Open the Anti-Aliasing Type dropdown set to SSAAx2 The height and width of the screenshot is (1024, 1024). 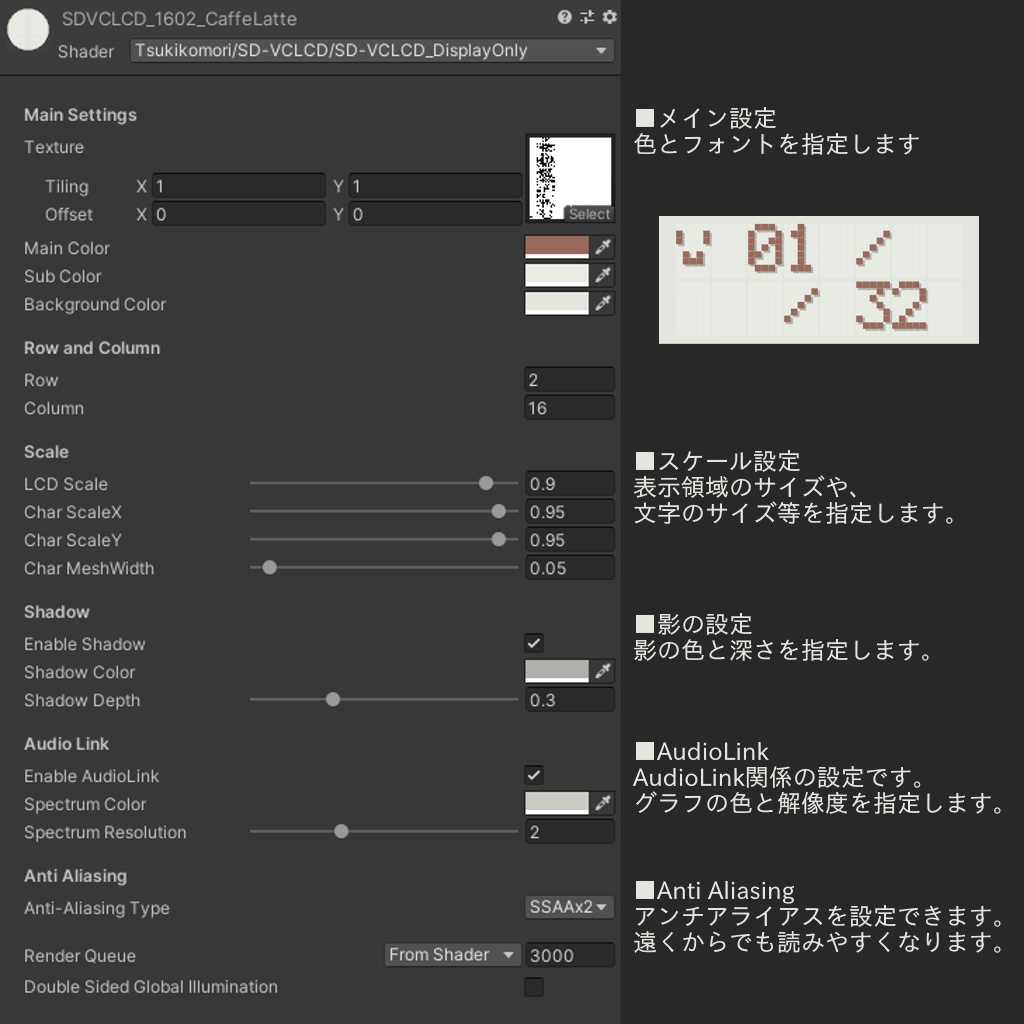569,908
